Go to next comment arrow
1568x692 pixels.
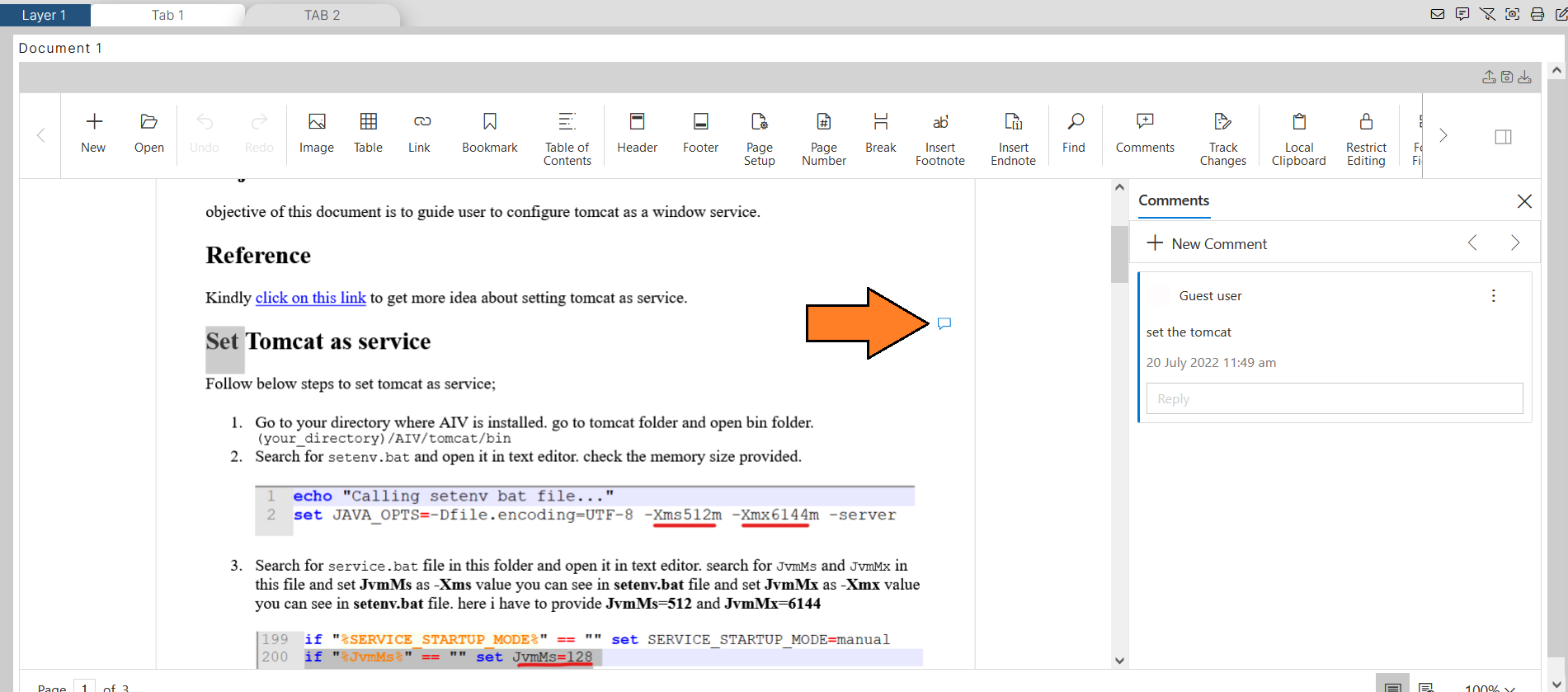pos(1515,242)
